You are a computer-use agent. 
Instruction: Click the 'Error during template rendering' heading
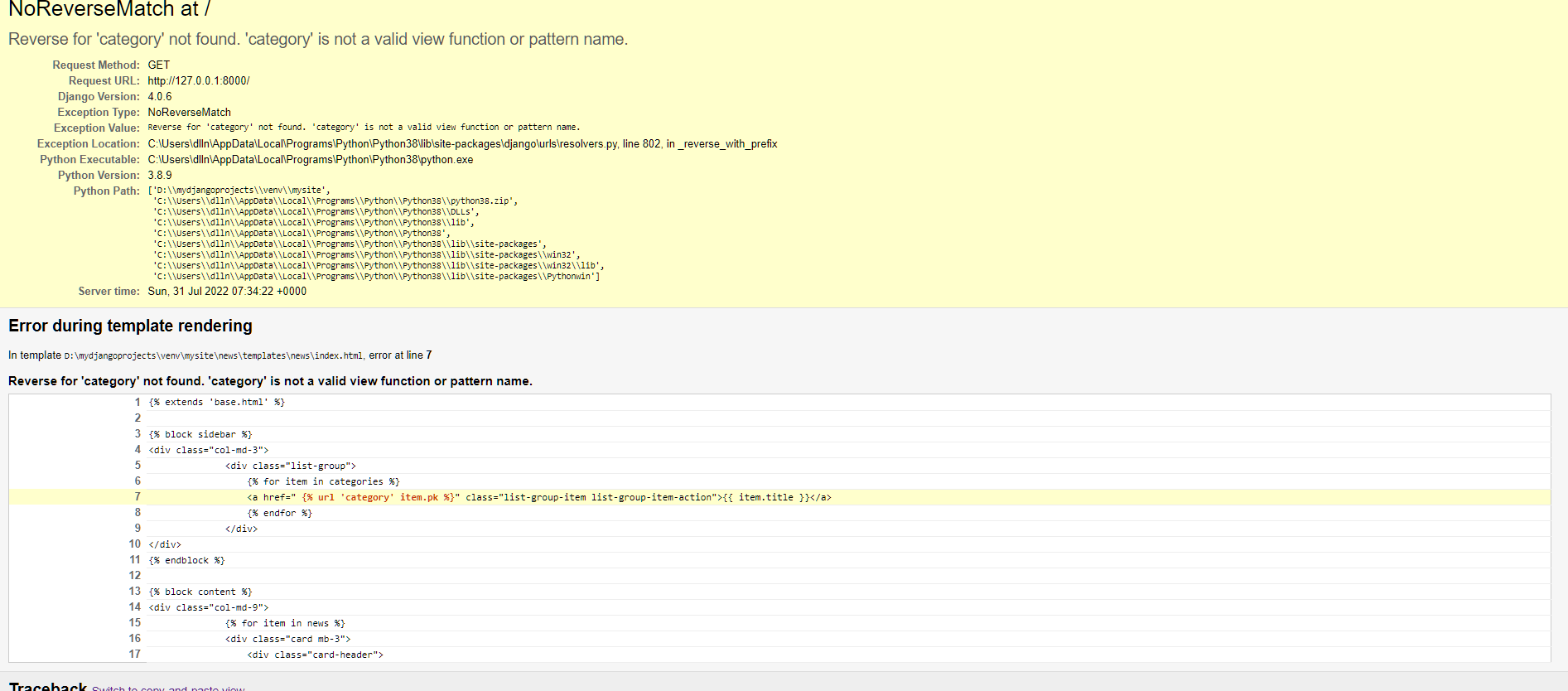coord(130,326)
